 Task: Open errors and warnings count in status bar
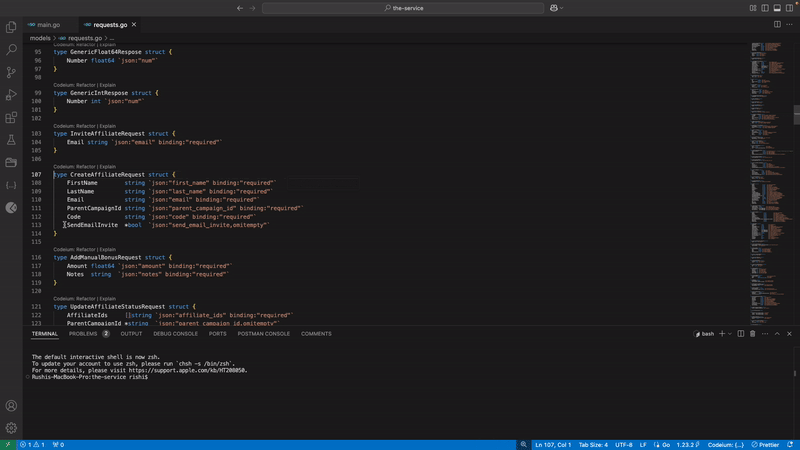coord(32,445)
